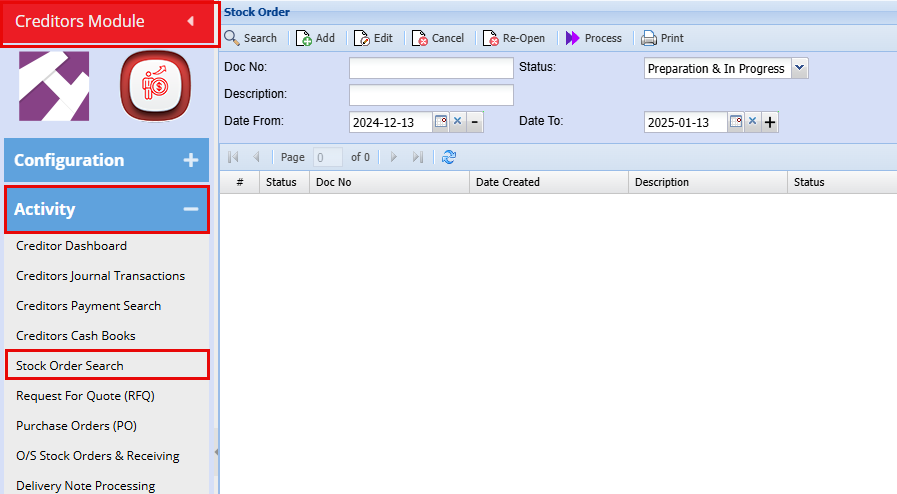Viewport: 897px width, 494px height.
Task: Click the Search toolbar button
Action: (251, 38)
